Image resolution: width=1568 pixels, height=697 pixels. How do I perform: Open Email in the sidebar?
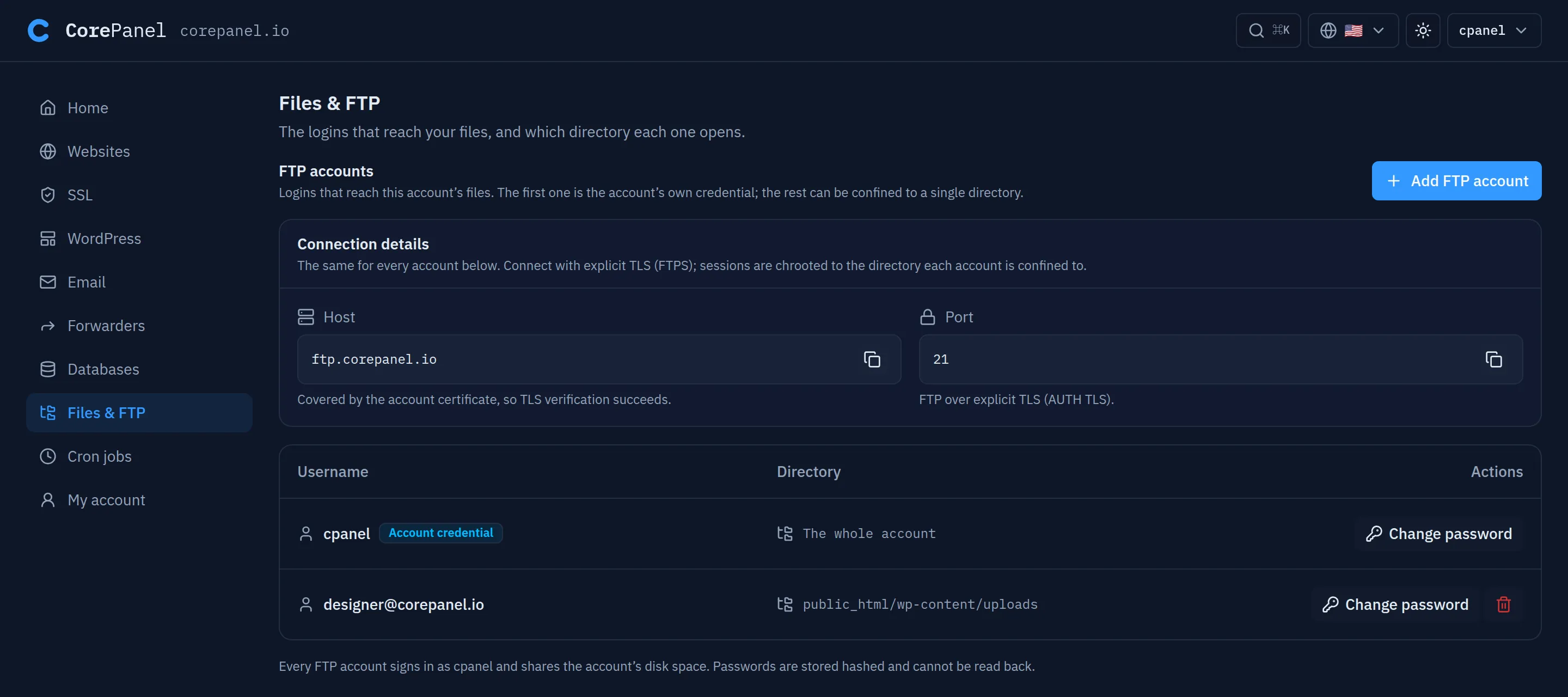tap(139, 283)
